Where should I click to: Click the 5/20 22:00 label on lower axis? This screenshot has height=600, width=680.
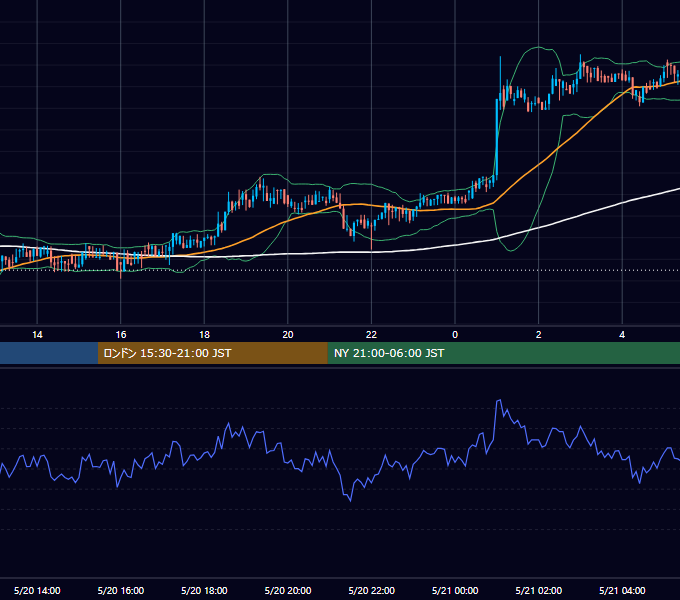(x=372, y=590)
